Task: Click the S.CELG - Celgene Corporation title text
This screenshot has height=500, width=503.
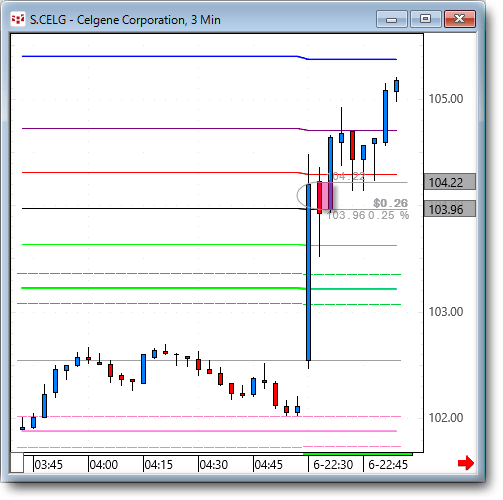Action: [x=125, y=20]
